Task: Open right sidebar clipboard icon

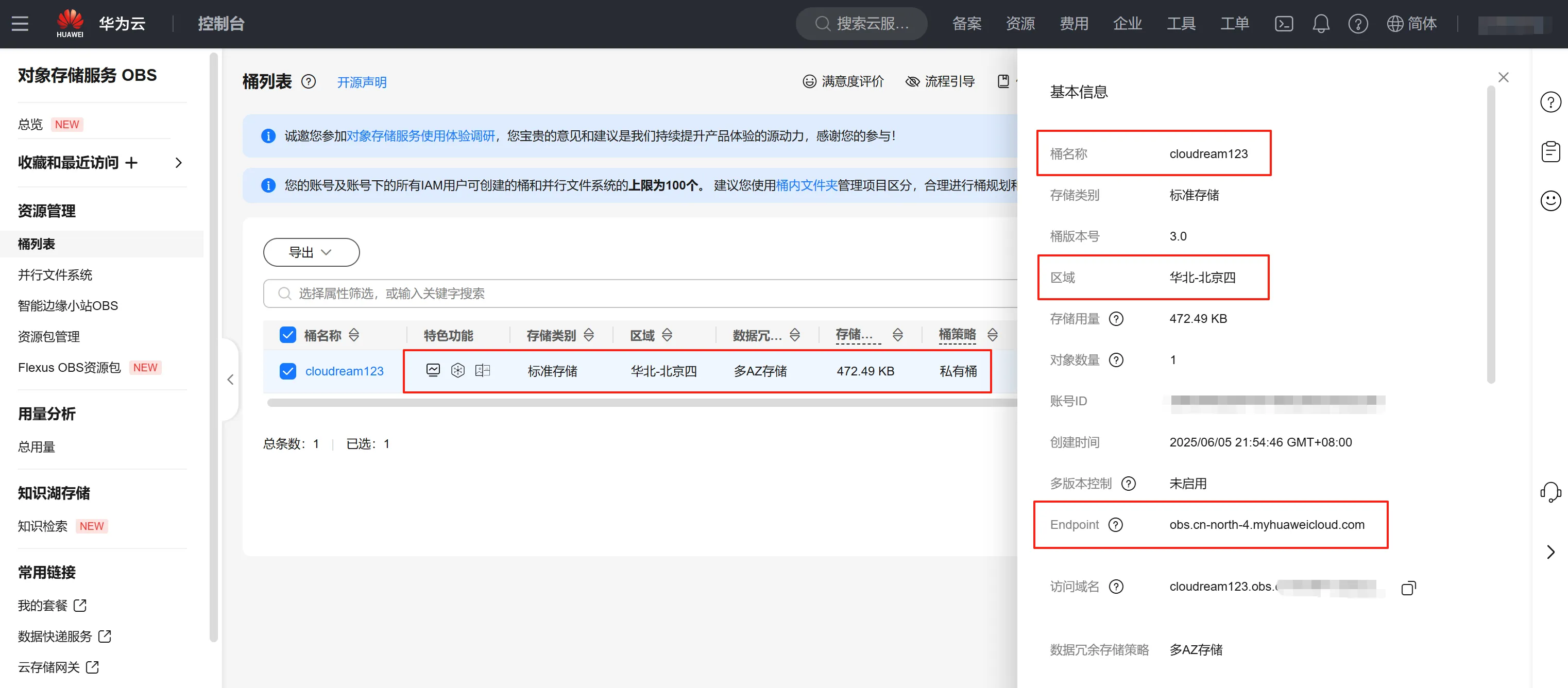Action: coord(1550,151)
